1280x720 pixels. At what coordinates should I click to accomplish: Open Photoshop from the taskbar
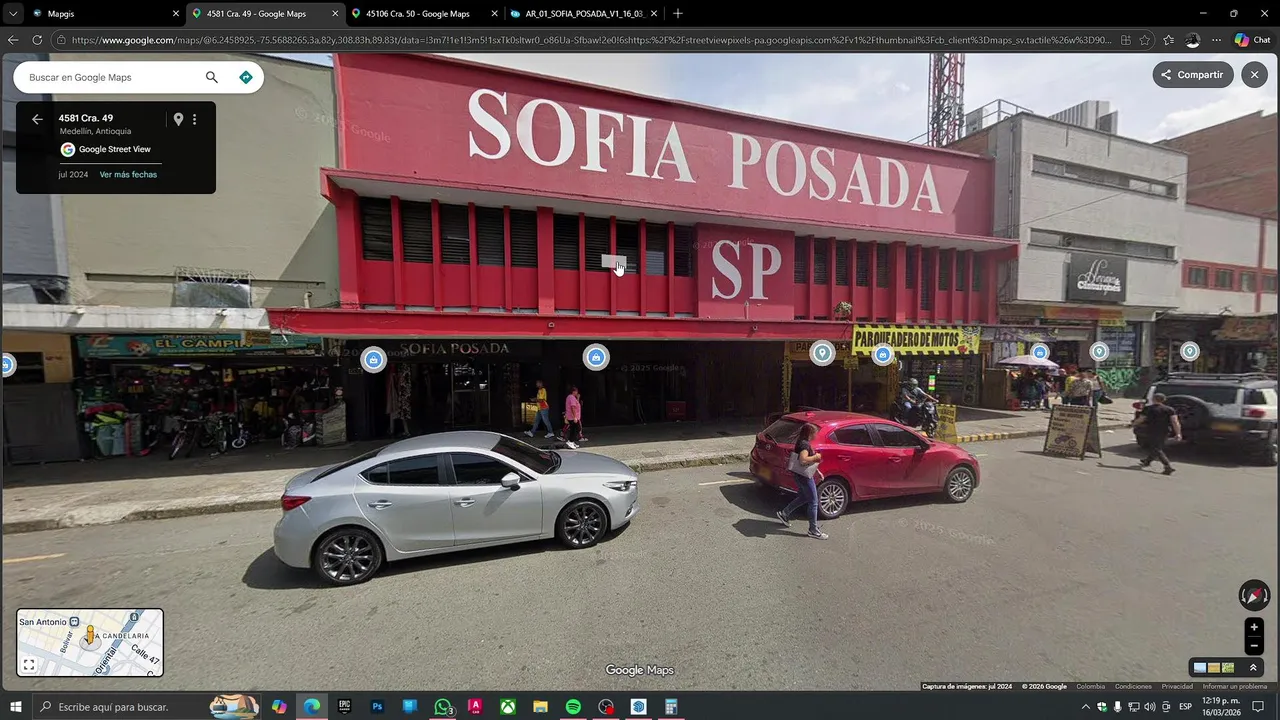click(377, 707)
